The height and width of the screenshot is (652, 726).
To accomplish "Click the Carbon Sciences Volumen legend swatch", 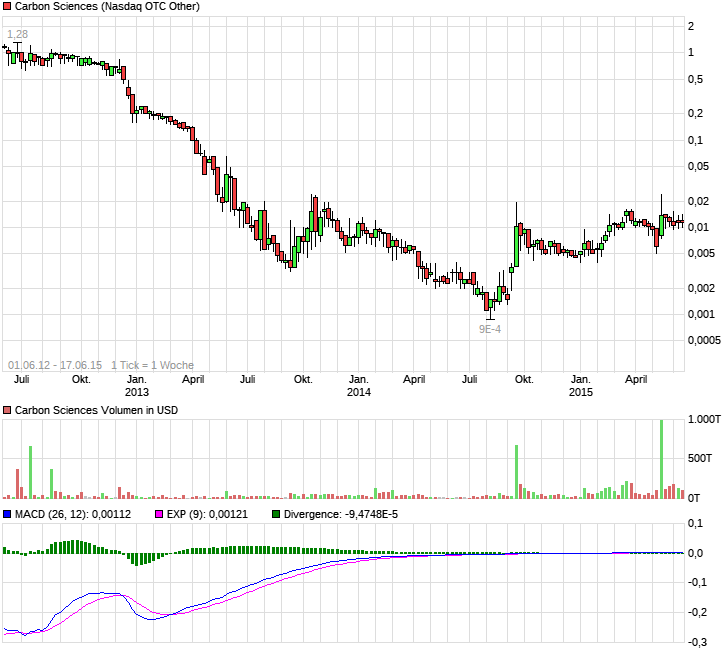I will (x=7, y=410).
